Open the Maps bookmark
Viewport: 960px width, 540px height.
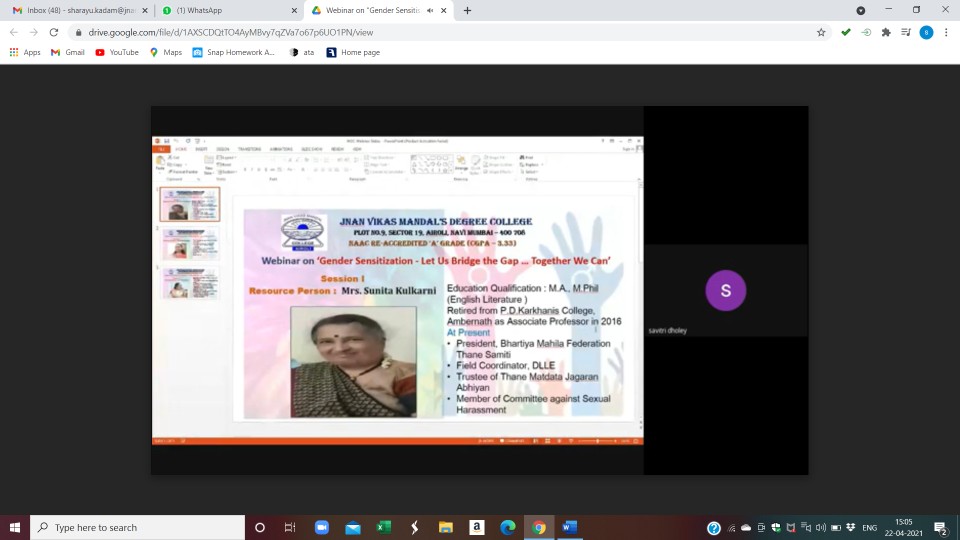point(166,53)
